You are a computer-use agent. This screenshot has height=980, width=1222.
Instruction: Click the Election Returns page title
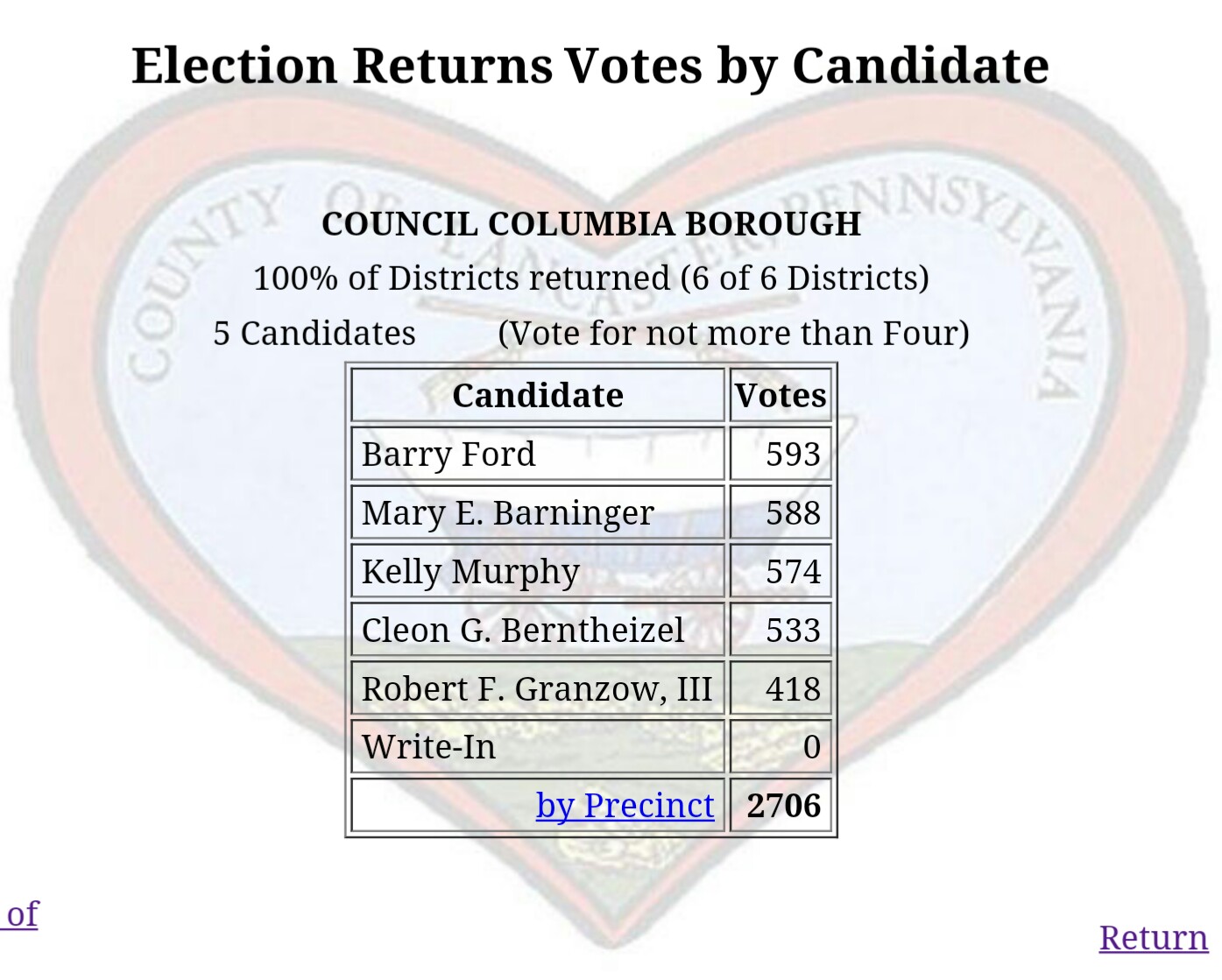(x=590, y=67)
